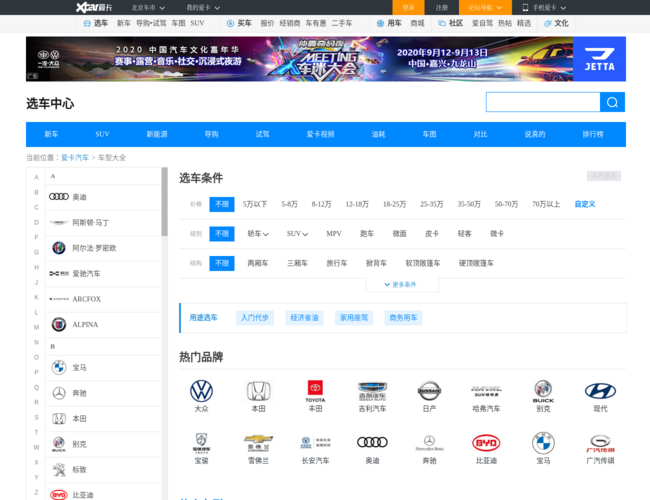Open the 北京车市 city dropdown
Viewport: 650px width, 500px height.
click(148, 7)
